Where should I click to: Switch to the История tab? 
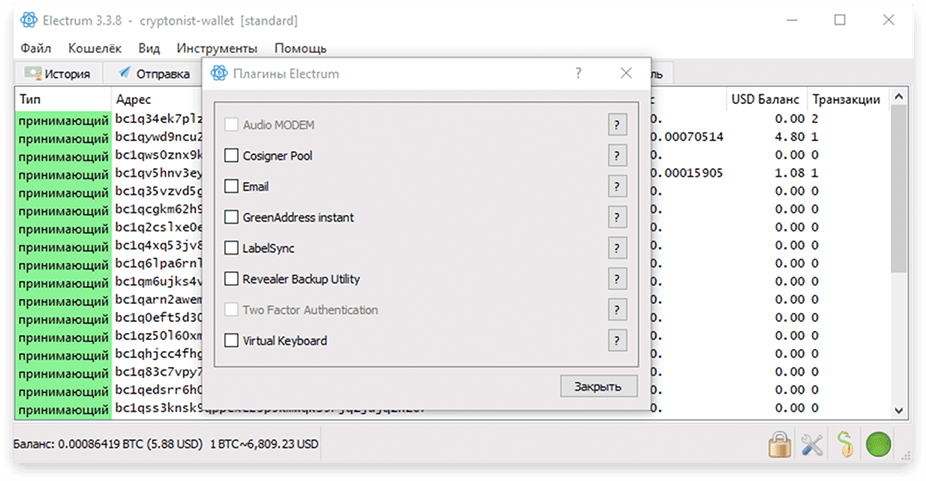[x=57, y=74]
